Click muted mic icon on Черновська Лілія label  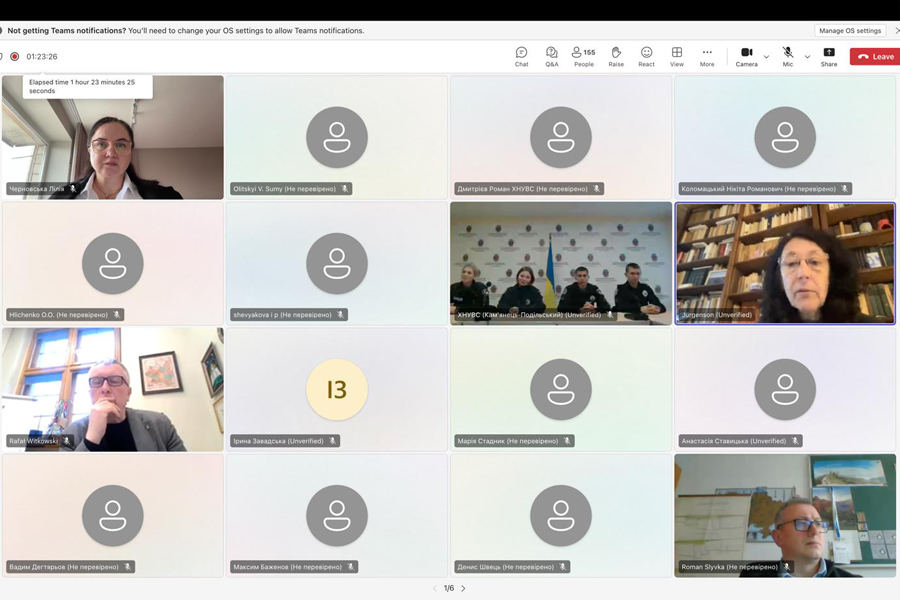pyautogui.click(x=73, y=188)
